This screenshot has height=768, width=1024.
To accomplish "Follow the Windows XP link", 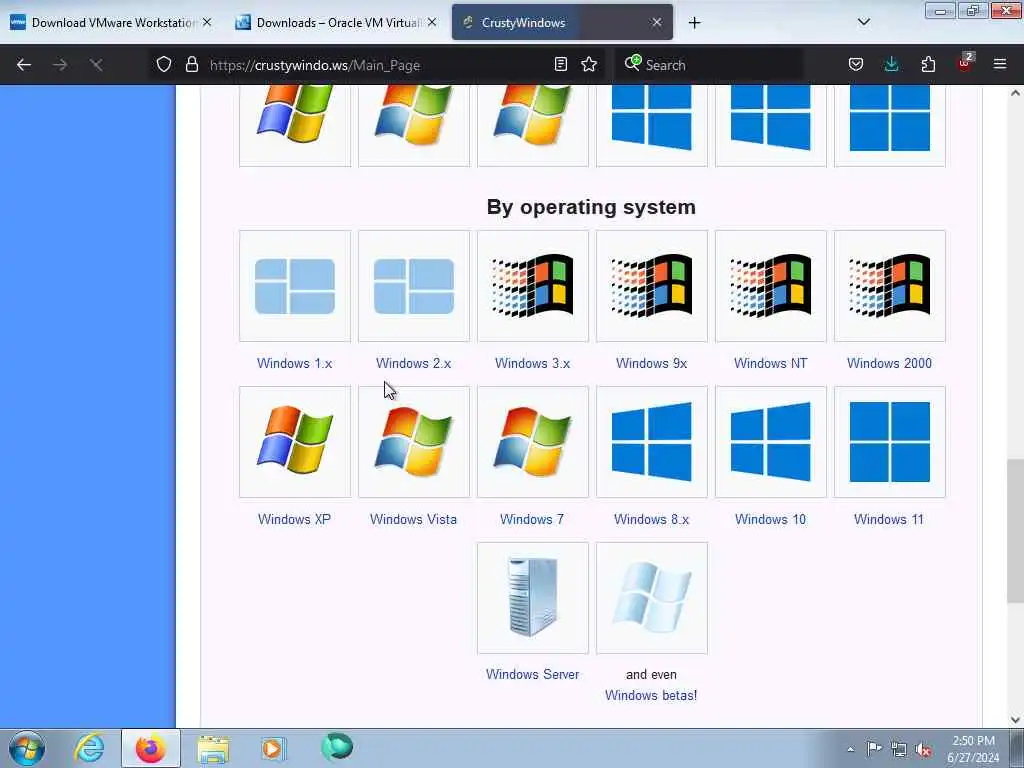I will click(x=295, y=519).
